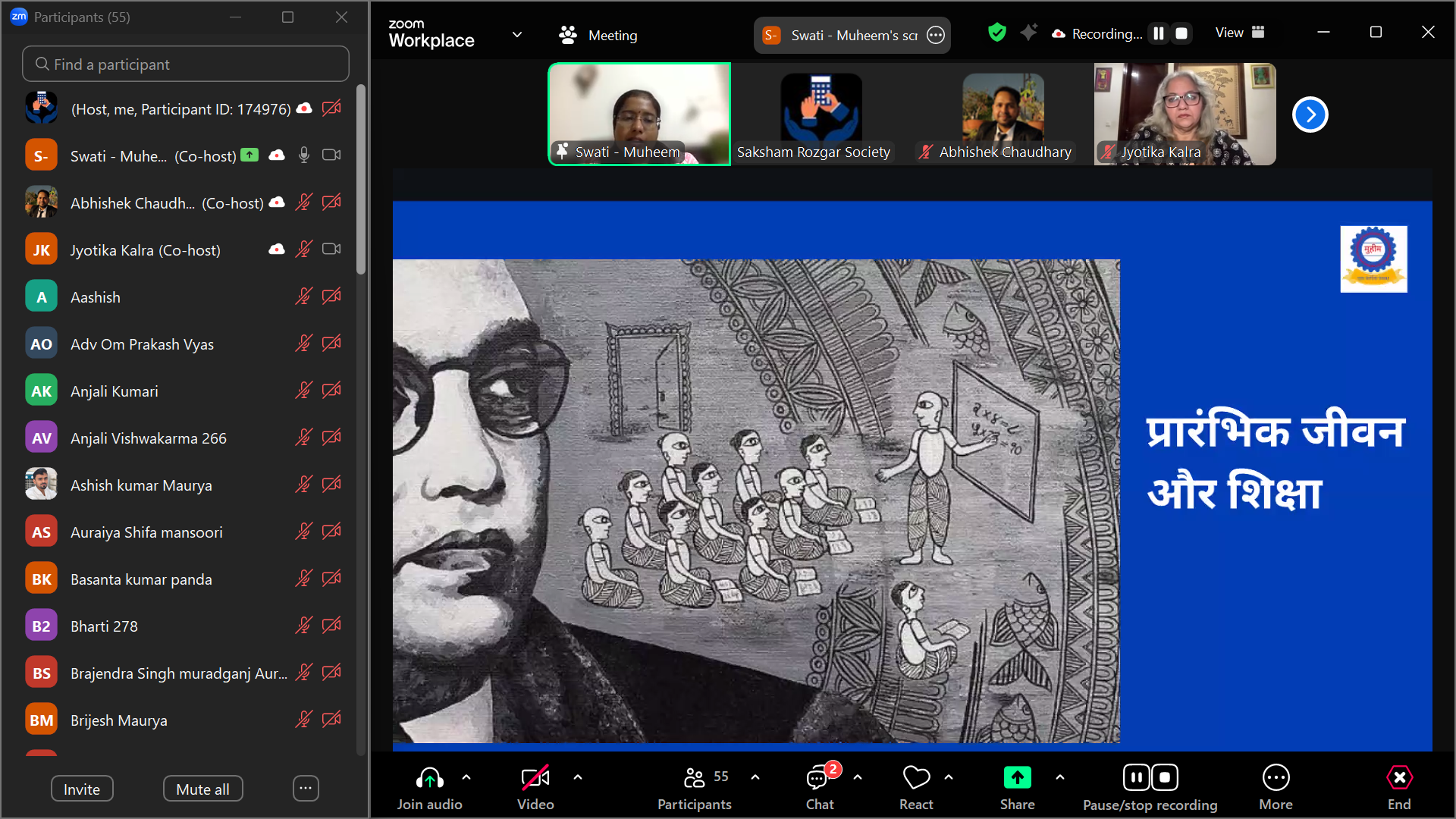The image size is (1456, 819).
Task: Select Jyotika Kalra video thumbnail
Action: click(x=1185, y=114)
